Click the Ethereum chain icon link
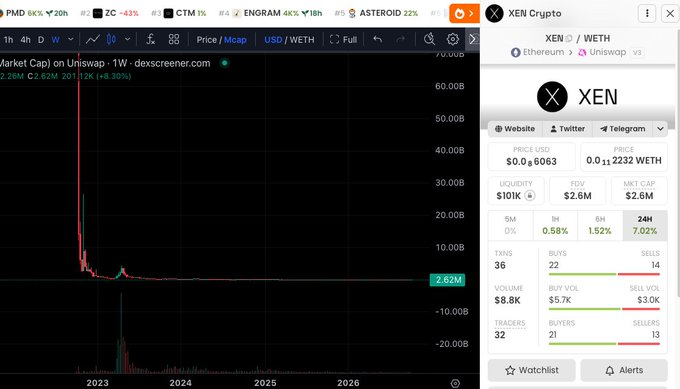Viewport: 680px width, 389px height. (x=515, y=52)
